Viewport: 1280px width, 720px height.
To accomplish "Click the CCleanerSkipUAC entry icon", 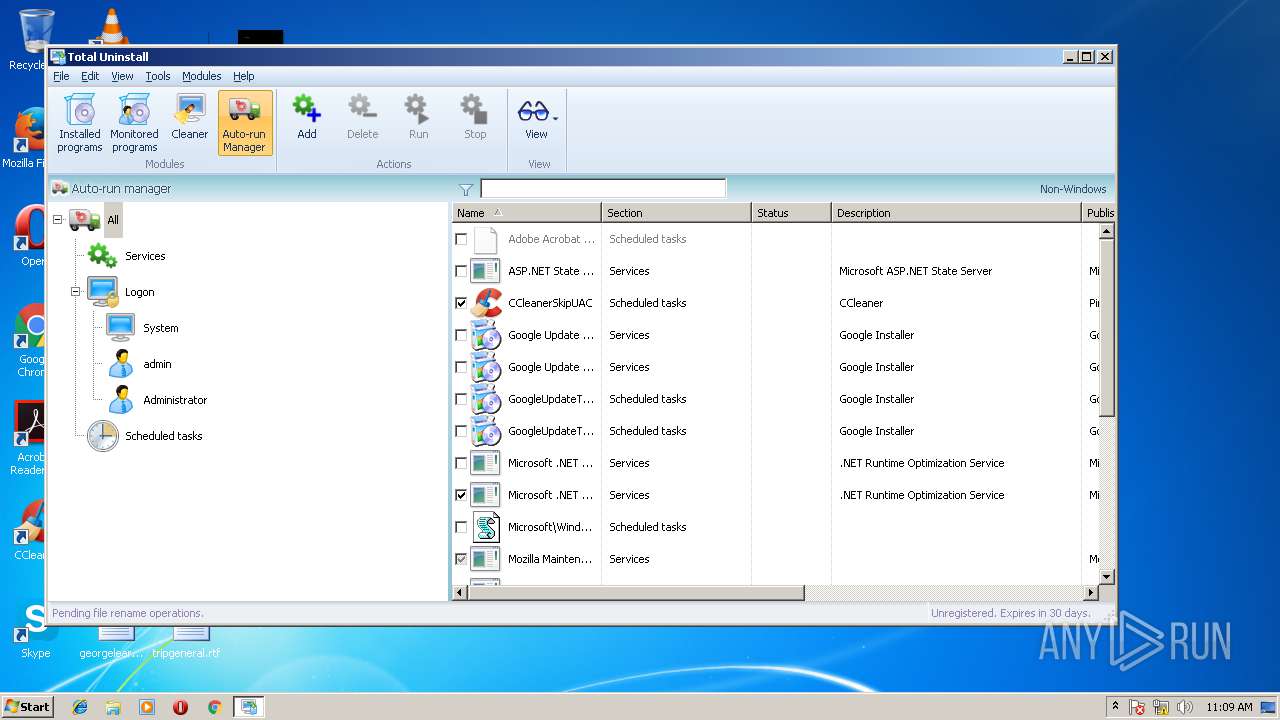I will [486, 303].
